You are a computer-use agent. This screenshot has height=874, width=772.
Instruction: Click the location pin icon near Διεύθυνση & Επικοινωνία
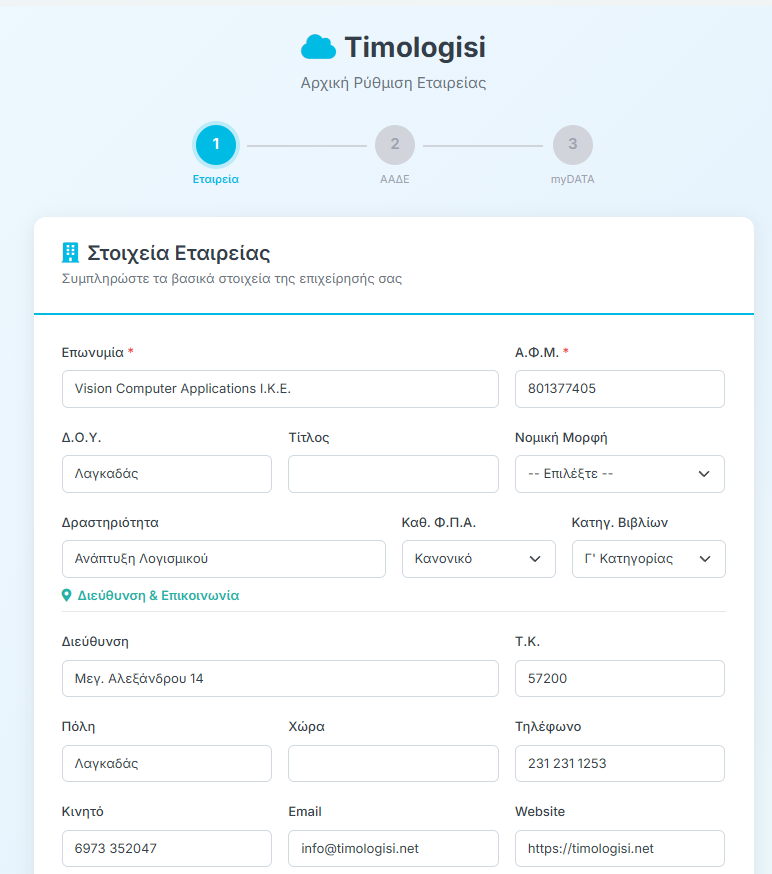[x=67, y=595]
